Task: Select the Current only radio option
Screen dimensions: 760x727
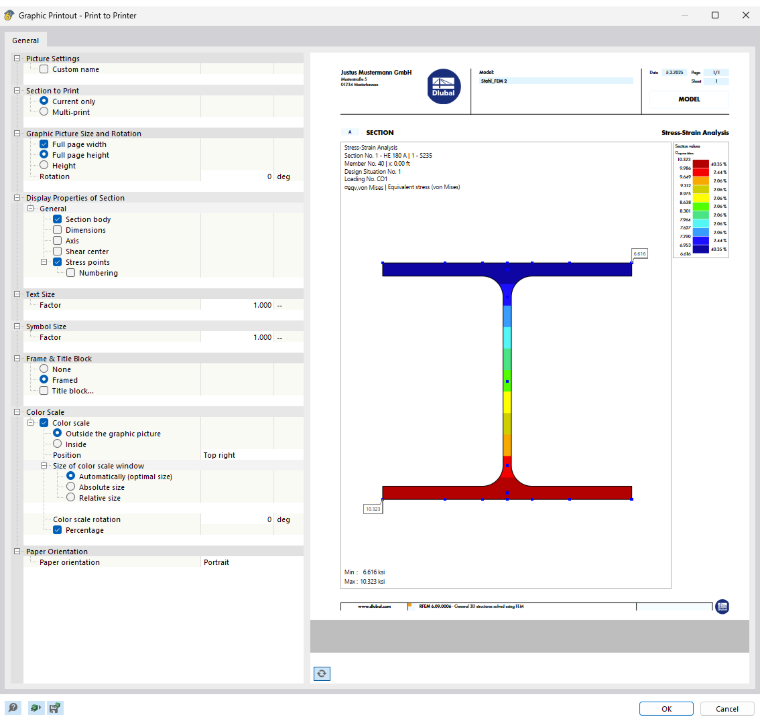Action: click(44, 101)
